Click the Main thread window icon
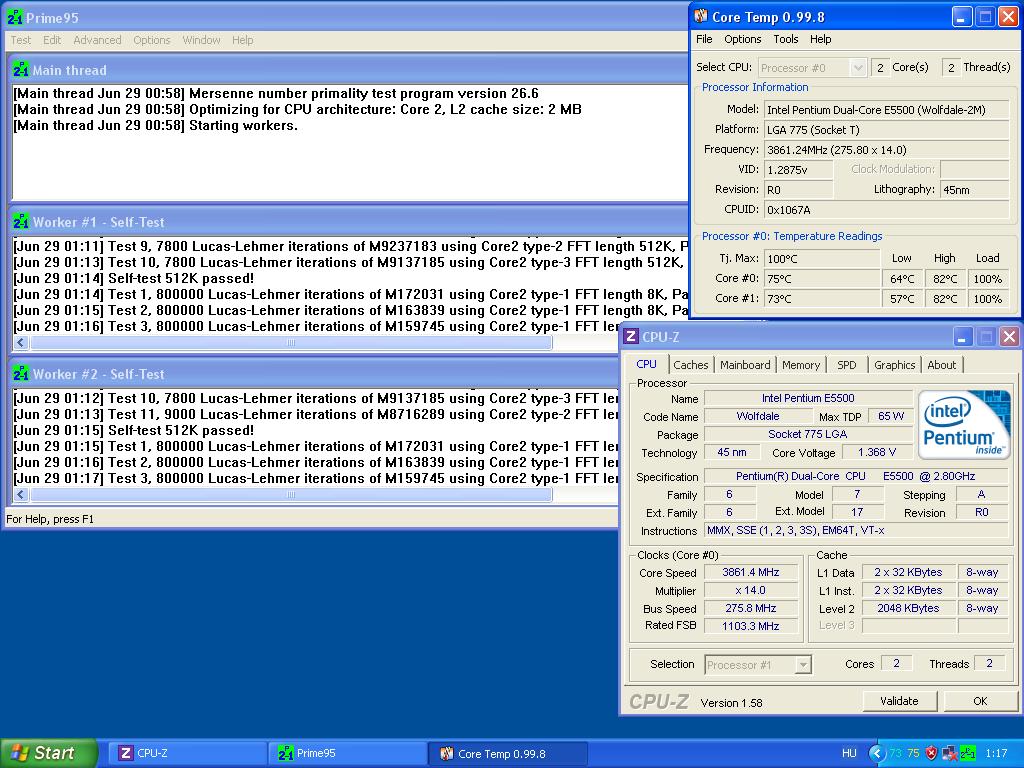1024x768 pixels. [x=20, y=70]
